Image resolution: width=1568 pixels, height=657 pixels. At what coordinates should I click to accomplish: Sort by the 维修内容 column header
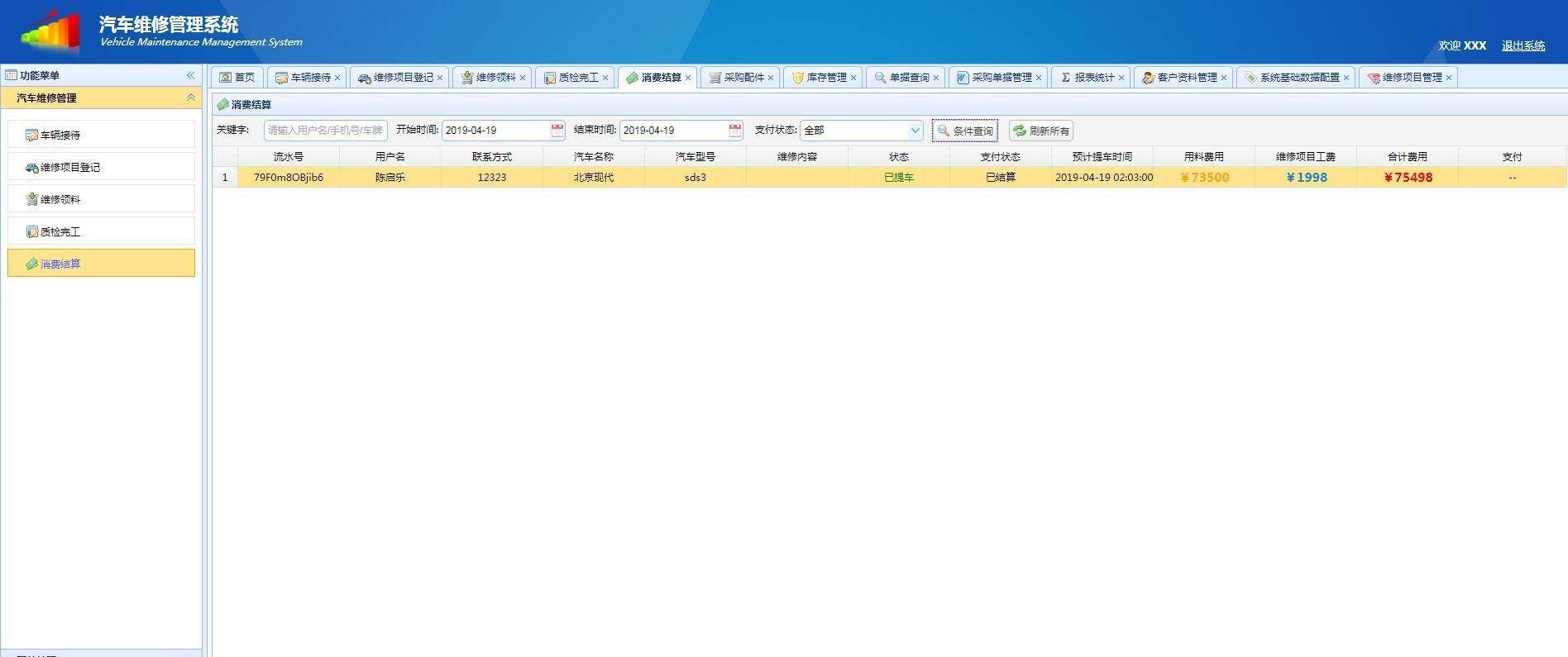point(797,156)
